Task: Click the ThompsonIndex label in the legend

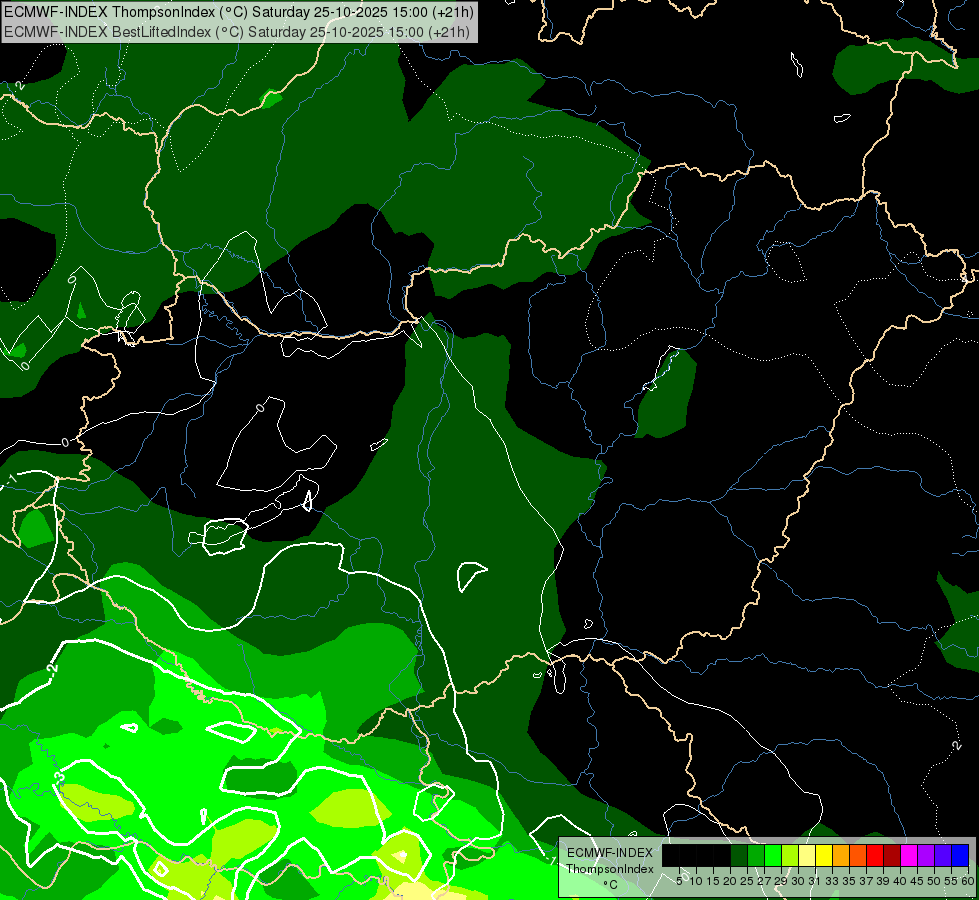Action: point(610,869)
